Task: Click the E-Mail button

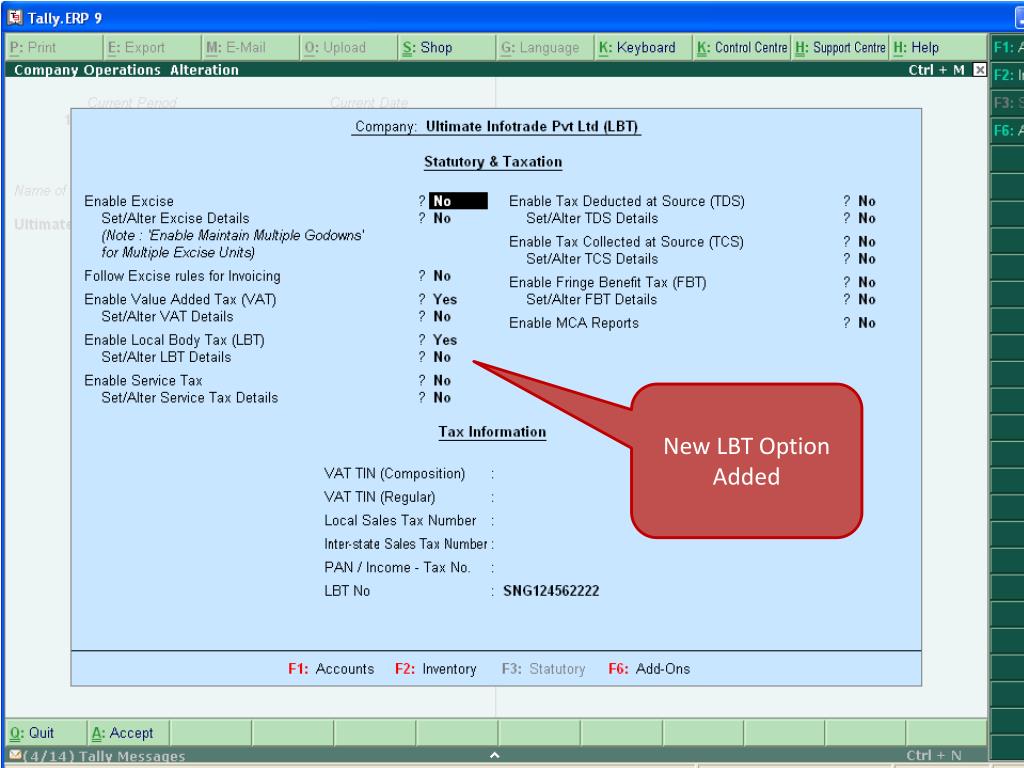Action: point(250,48)
